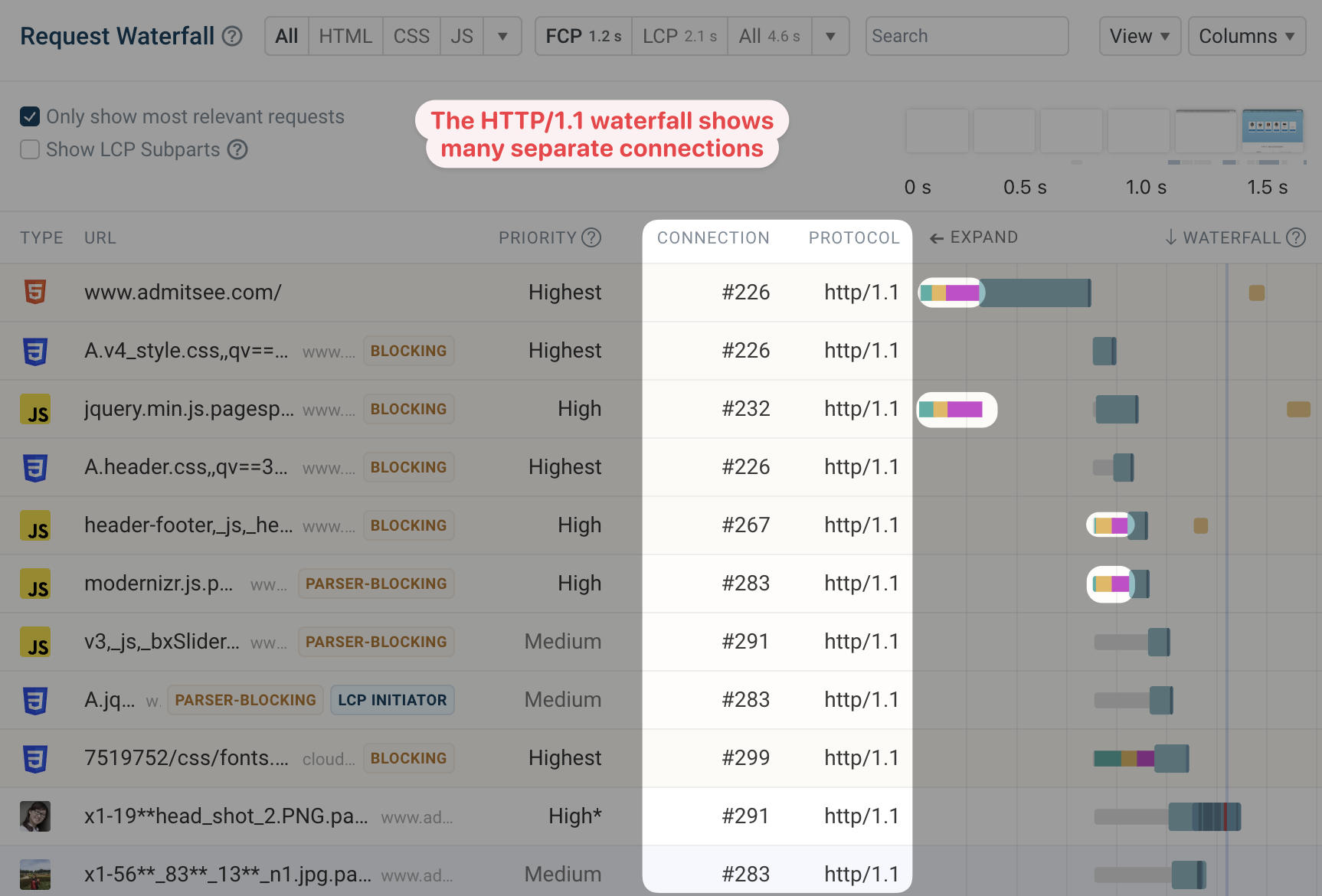Uncheck Only show most relevant requests
The image size is (1322, 896).
30,116
